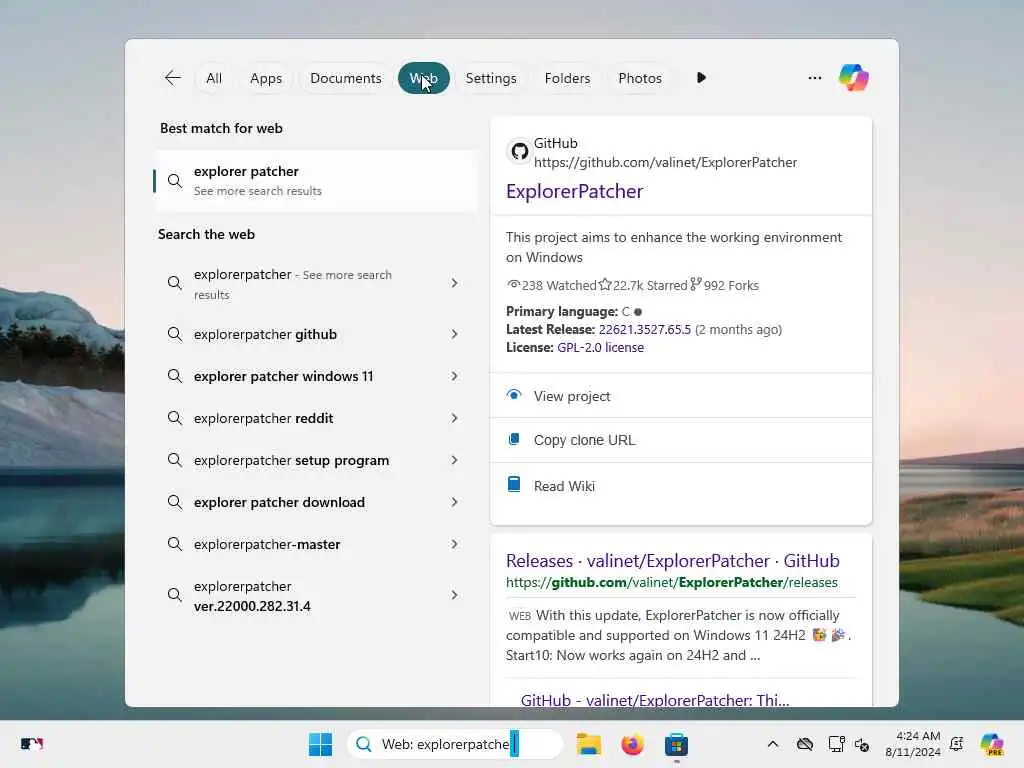This screenshot has width=1024, height=768.
Task: Open the notifications bell icon
Action: pyautogui.click(x=957, y=744)
